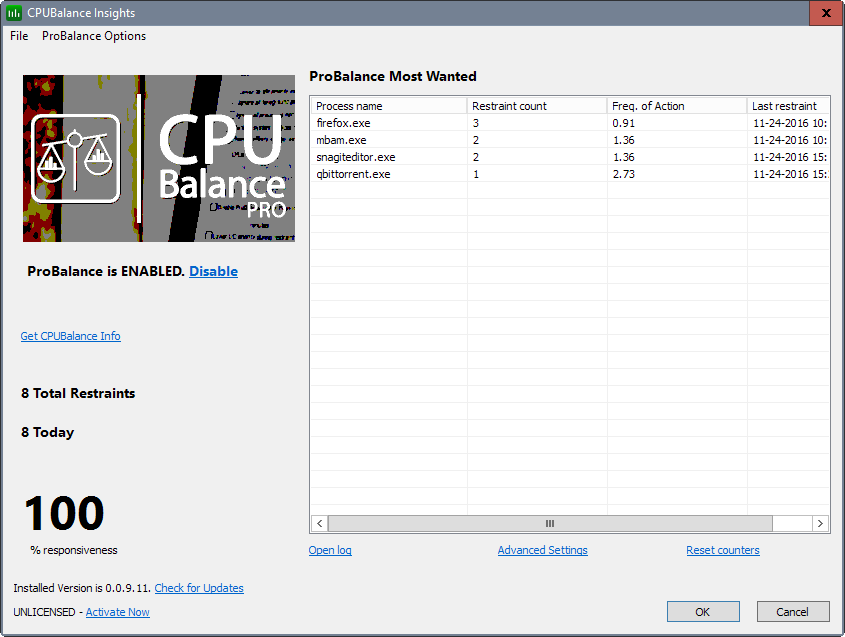
Task: Click the CPU Balance PRO logo image
Action: 158,158
